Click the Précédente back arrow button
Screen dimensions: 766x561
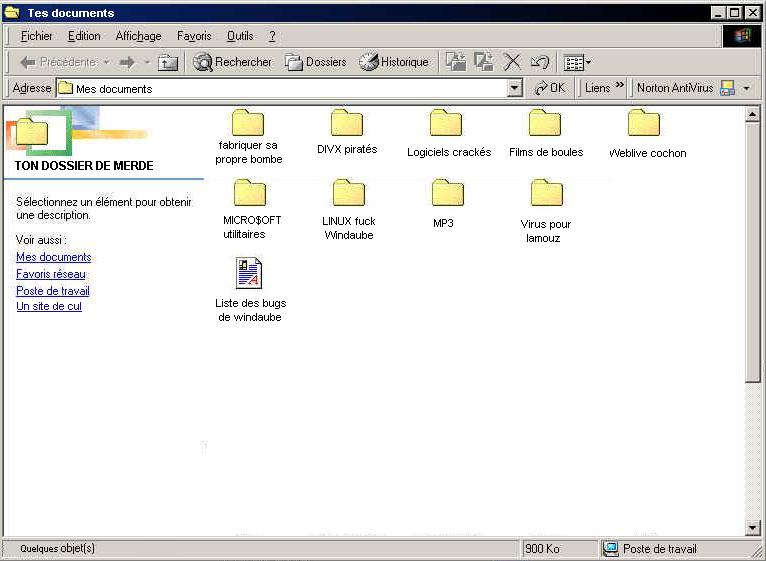(57, 62)
